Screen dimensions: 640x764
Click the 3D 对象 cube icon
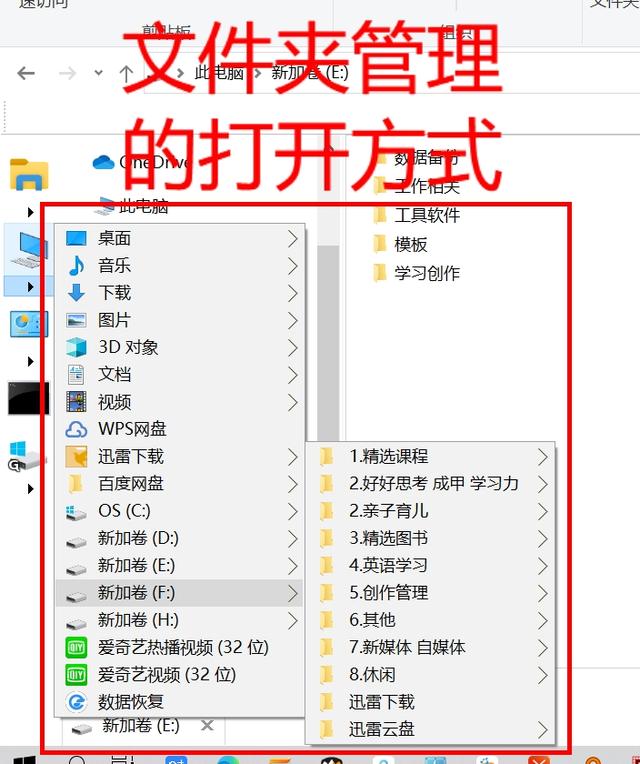(x=76, y=347)
